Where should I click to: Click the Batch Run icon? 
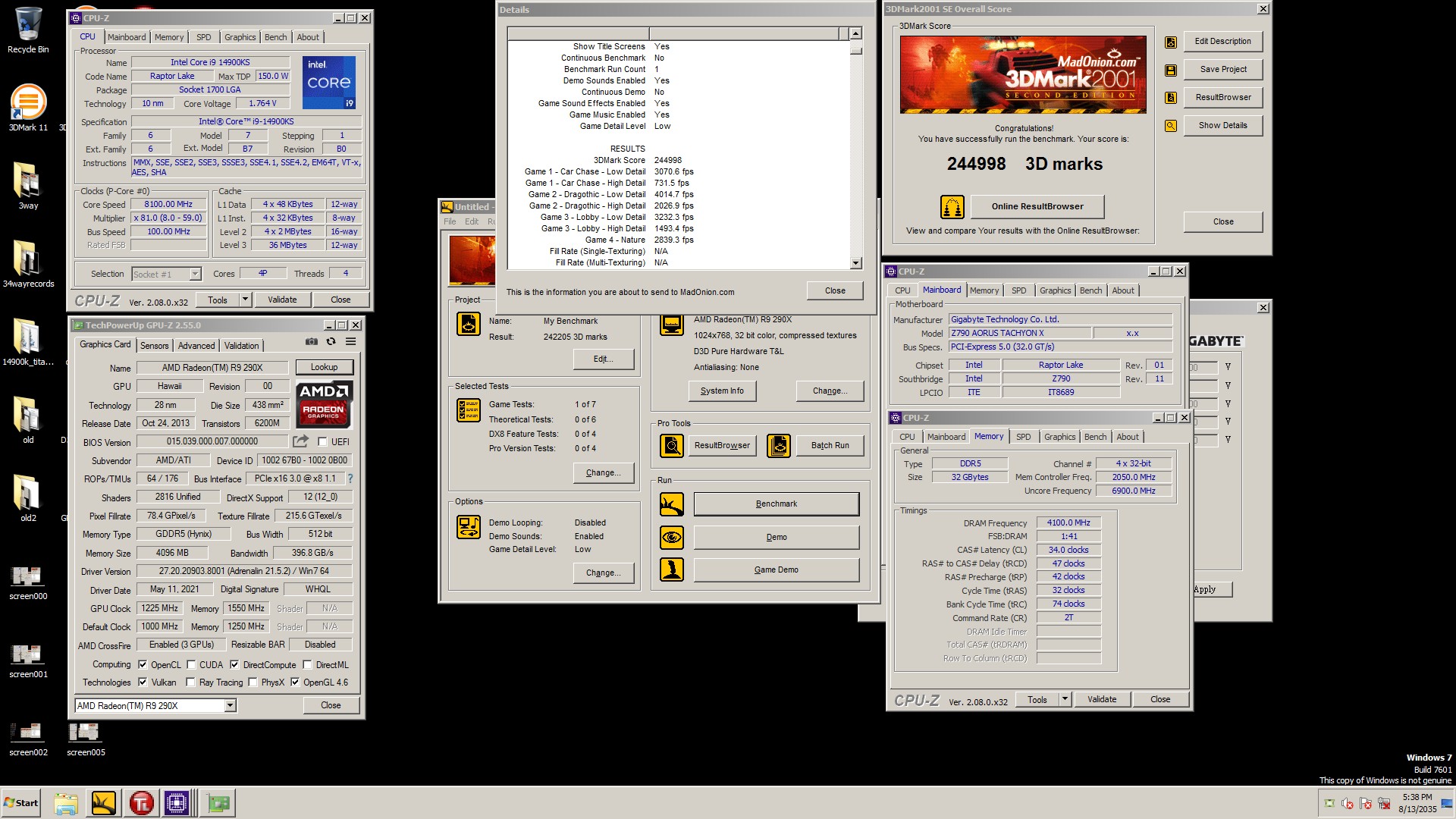(x=779, y=446)
